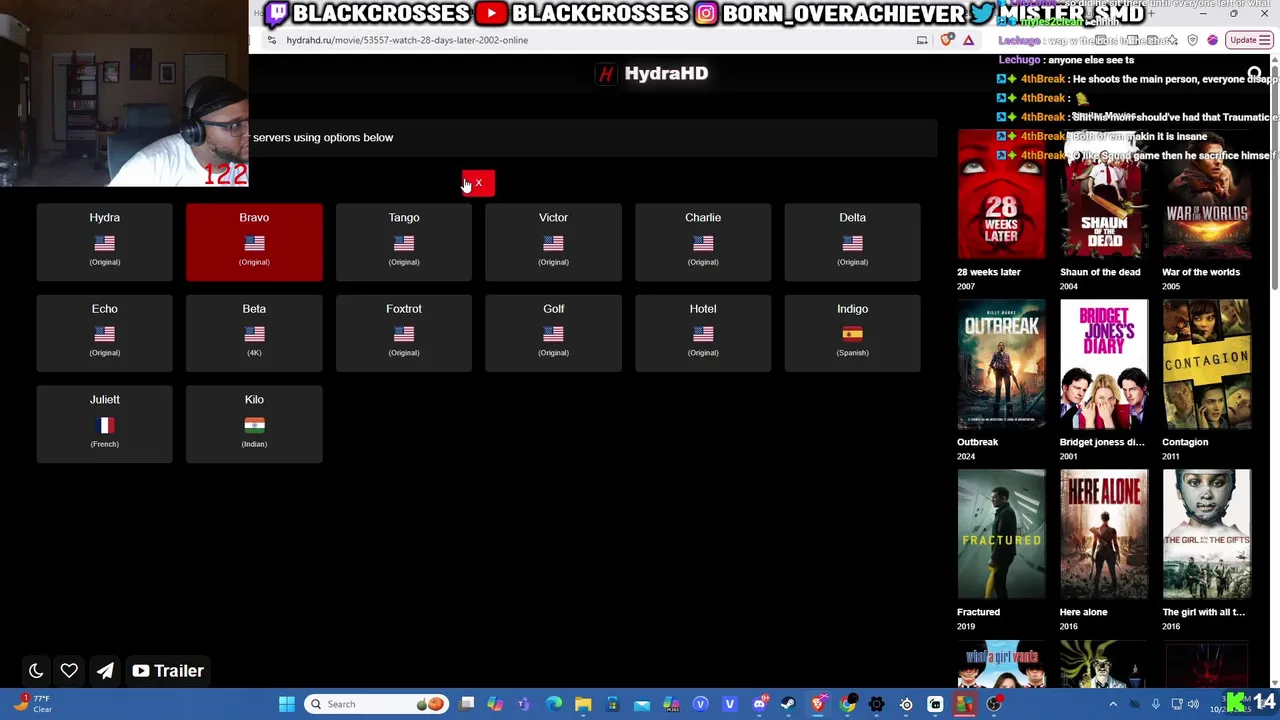Open the Outbreak movie poster
The height and width of the screenshot is (720, 1280).
[x=1001, y=364]
